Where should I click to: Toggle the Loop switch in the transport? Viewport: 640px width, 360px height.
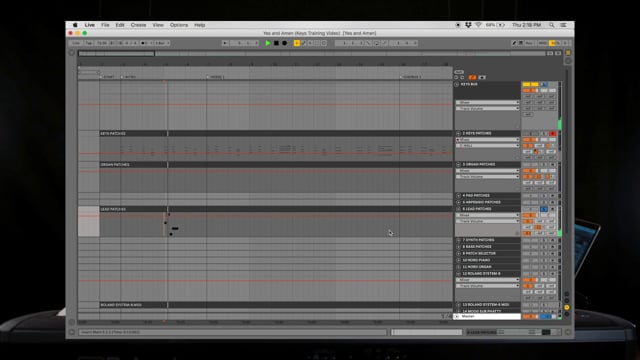click(376, 43)
